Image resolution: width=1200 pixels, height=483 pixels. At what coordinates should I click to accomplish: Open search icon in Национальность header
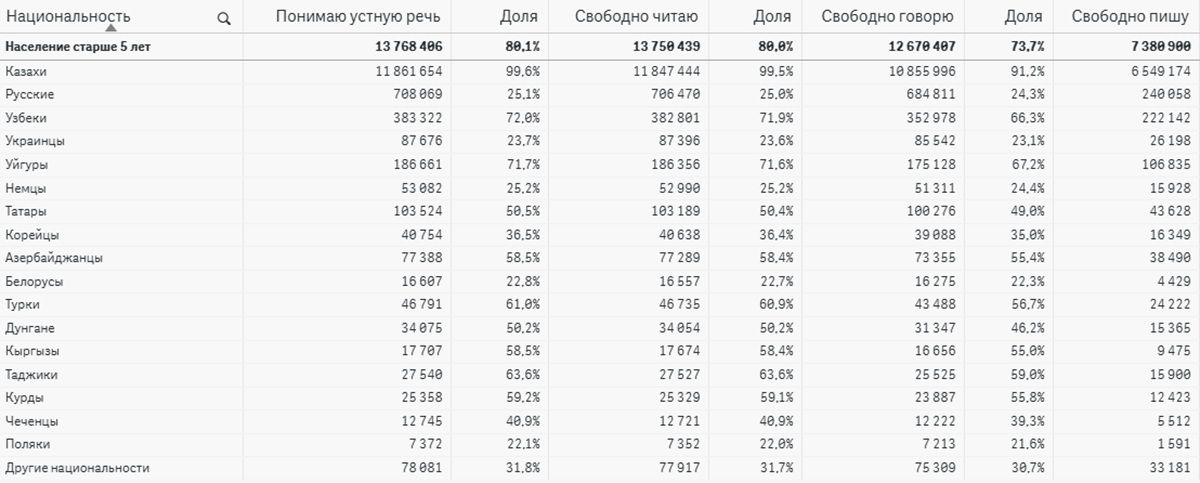coord(224,18)
